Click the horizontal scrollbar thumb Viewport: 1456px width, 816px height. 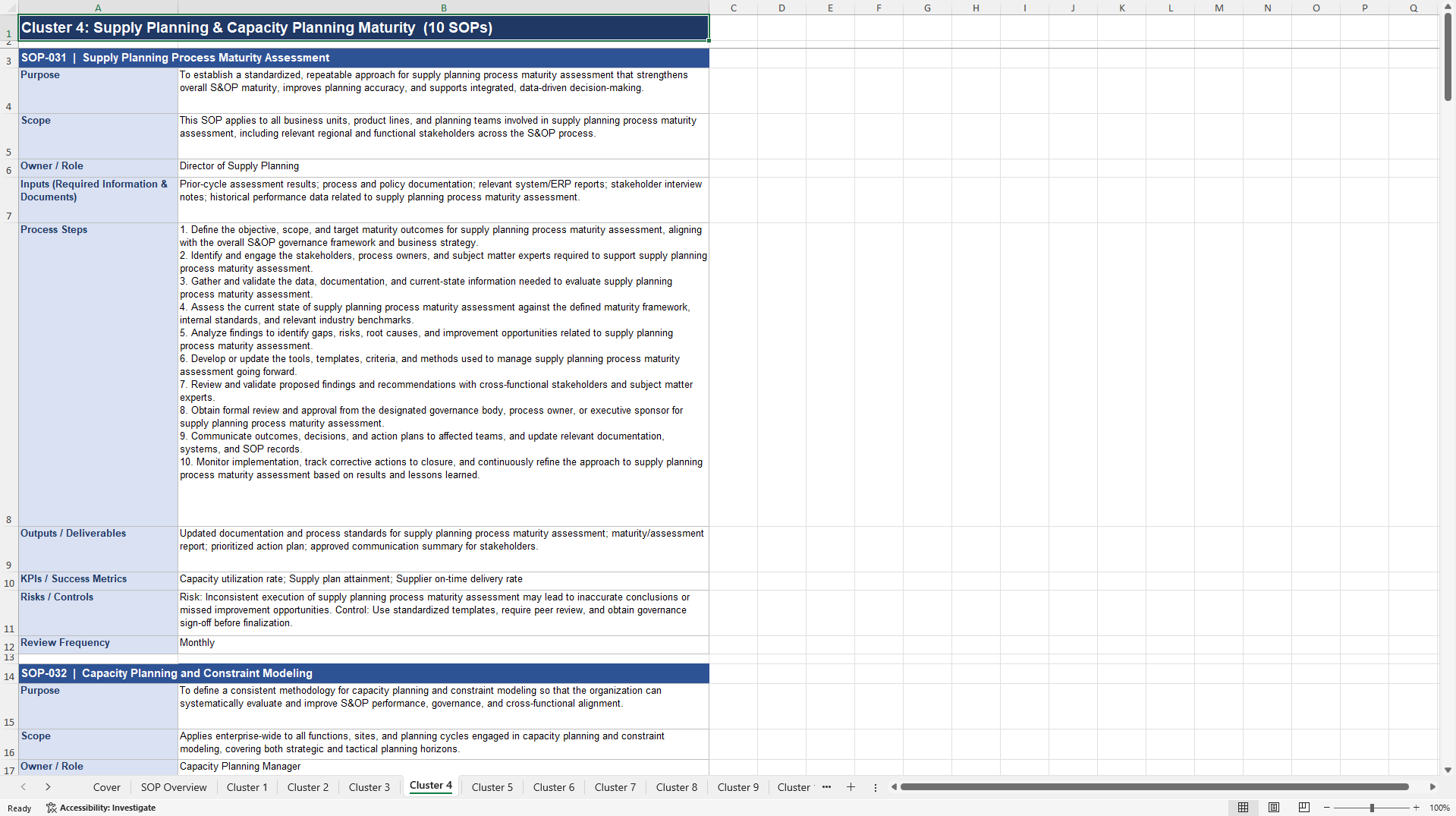point(1154,787)
